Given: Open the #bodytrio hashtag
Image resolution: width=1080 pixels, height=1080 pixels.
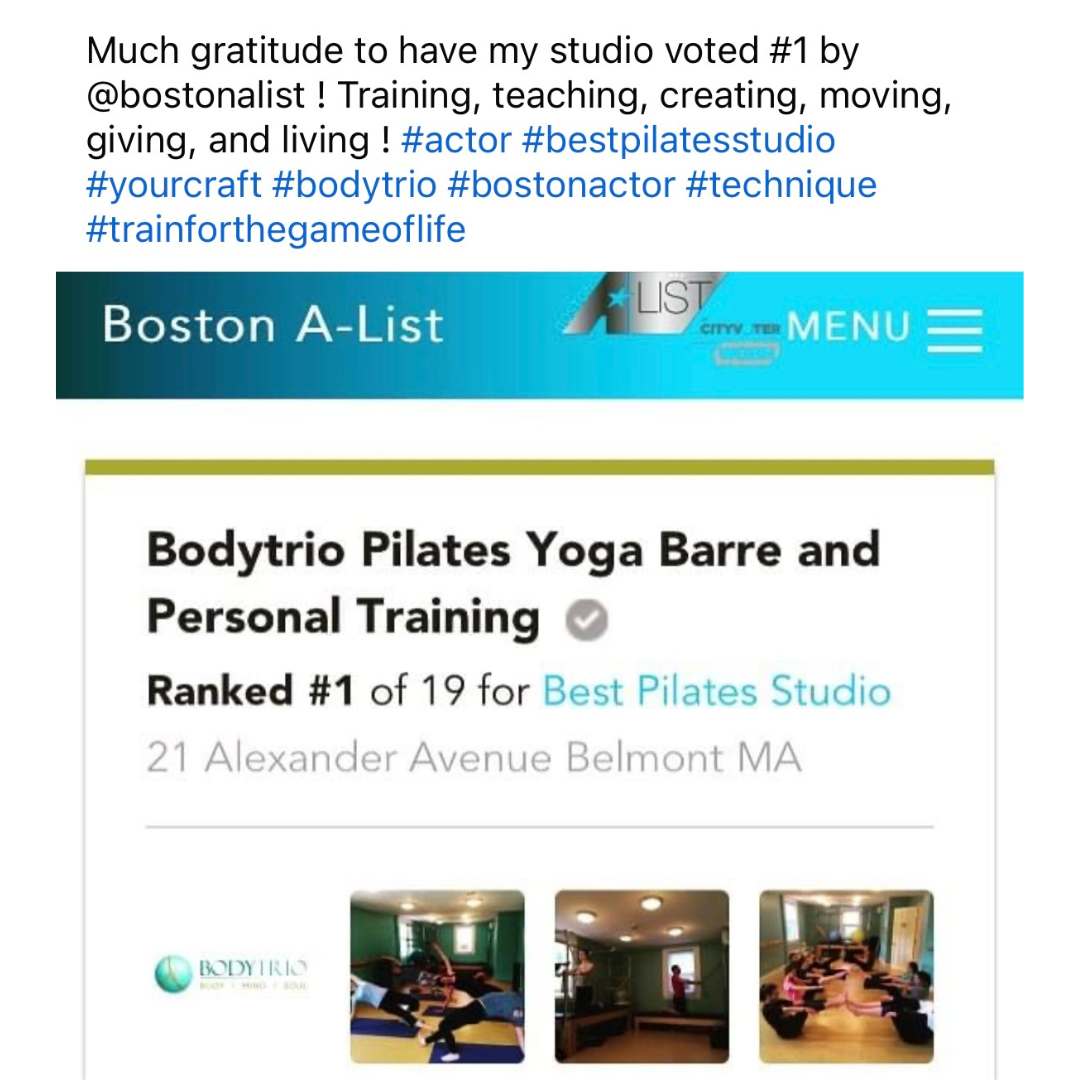Looking at the screenshot, I should pyautogui.click(x=355, y=185).
